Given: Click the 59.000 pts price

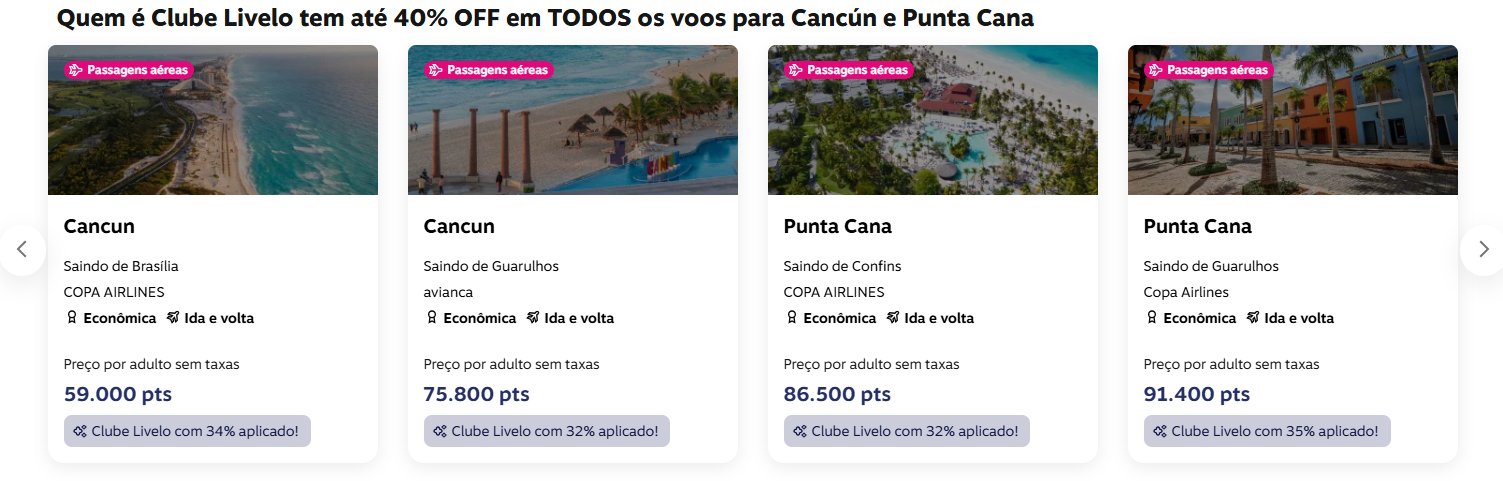Looking at the screenshot, I should [118, 394].
